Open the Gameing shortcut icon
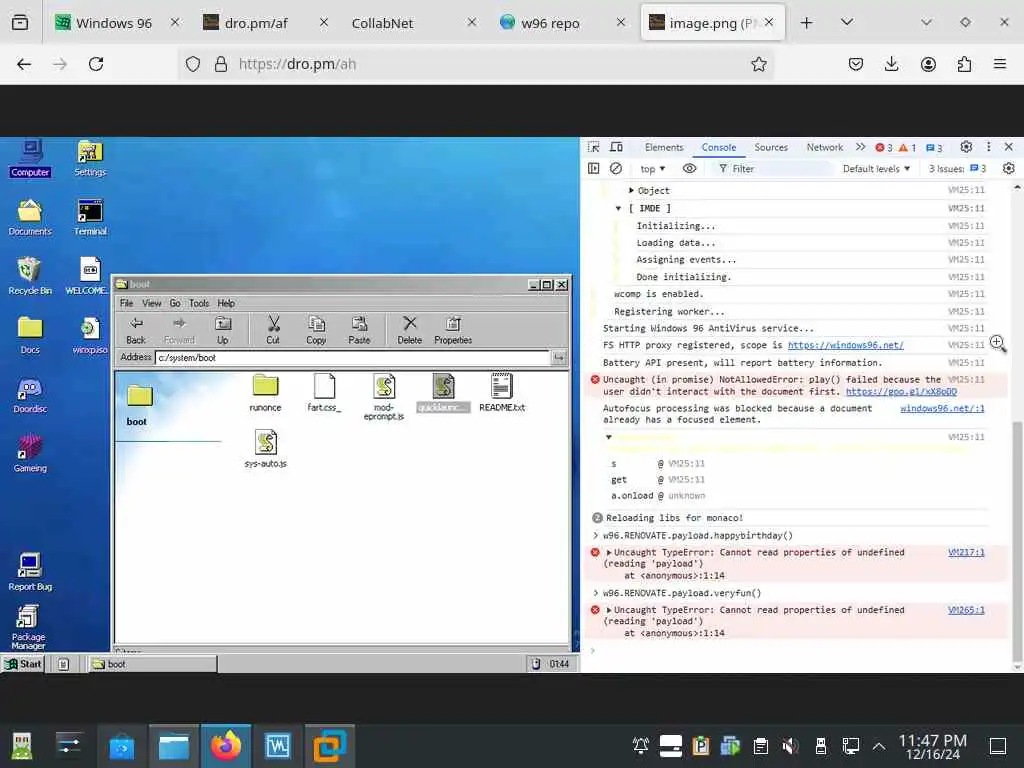 tap(30, 454)
